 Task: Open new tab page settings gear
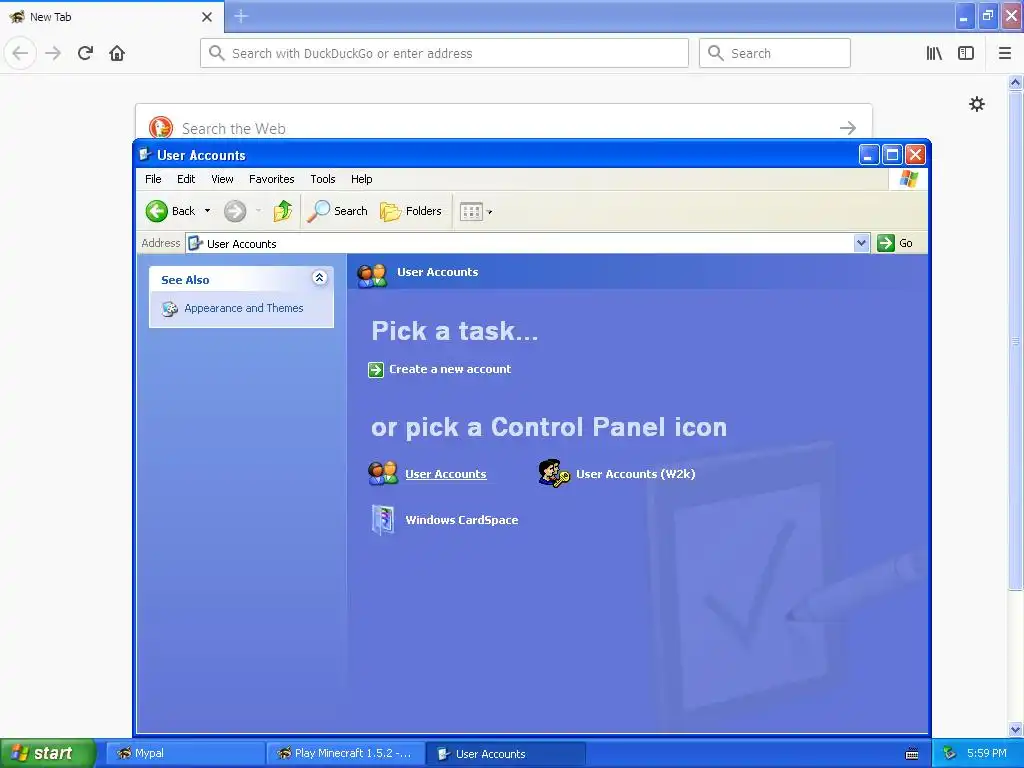977,104
